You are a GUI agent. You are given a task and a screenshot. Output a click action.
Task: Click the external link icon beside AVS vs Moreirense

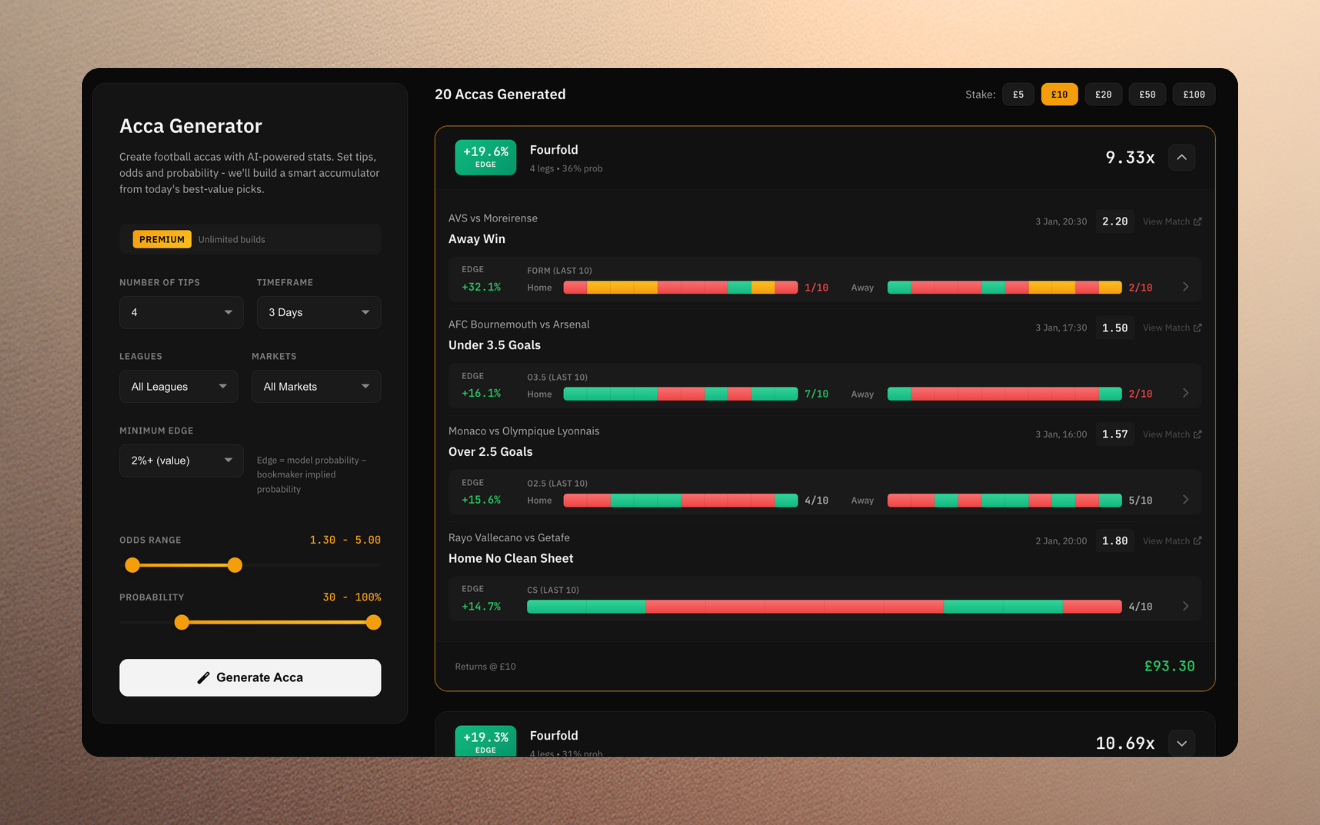tap(1196, 221)
